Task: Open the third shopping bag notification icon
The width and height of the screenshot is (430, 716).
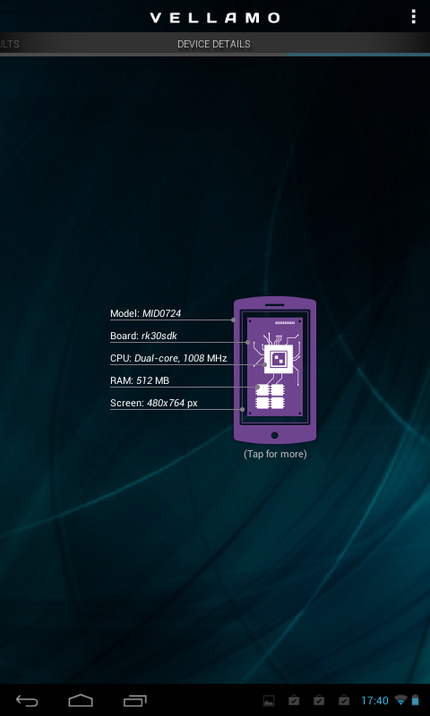Action: pyautogui.click(x=344, y=700)
